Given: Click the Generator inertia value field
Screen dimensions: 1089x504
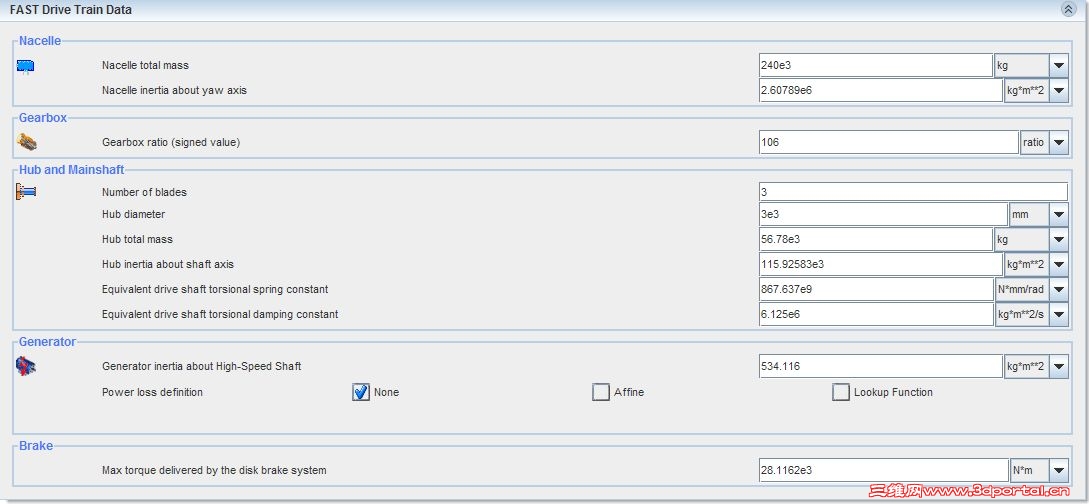Looking at the screenshot, I should click(881, 366).
